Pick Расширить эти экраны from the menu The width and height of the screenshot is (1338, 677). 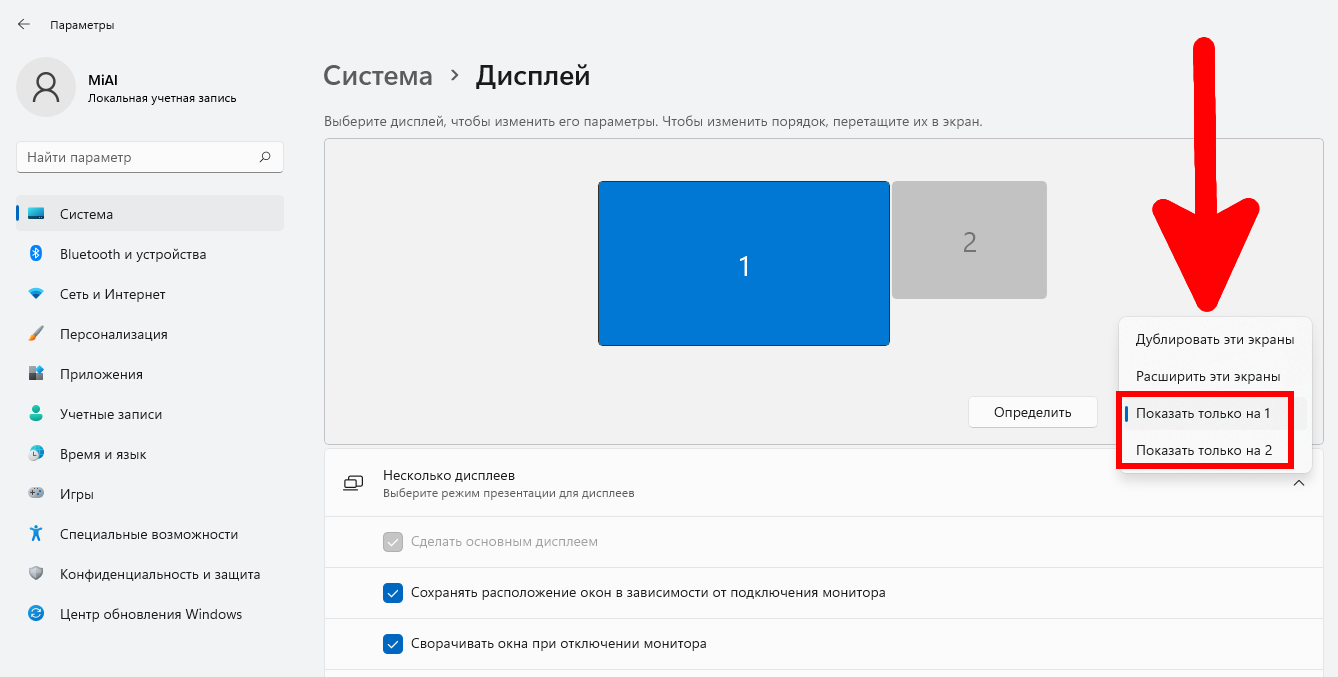[1208, 376]
